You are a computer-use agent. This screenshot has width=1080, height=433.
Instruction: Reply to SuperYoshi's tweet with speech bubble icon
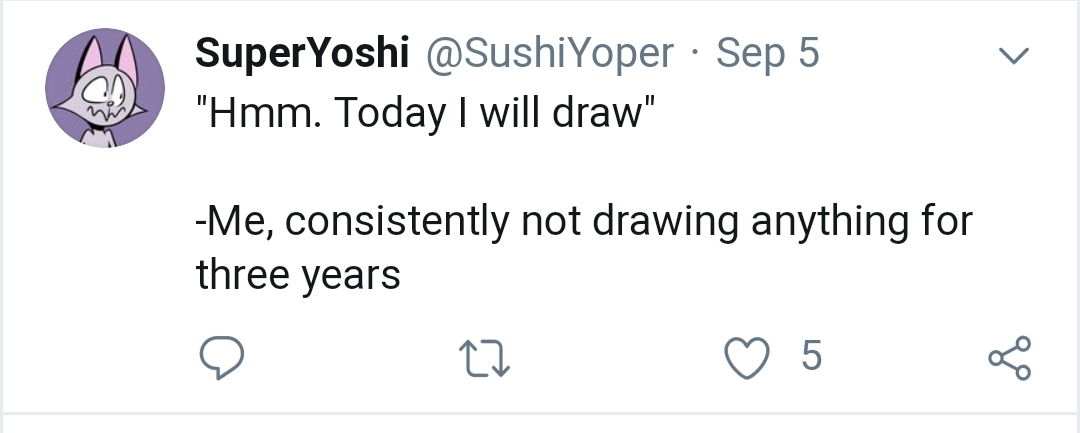pyautogui.click(x=216, y=358)
